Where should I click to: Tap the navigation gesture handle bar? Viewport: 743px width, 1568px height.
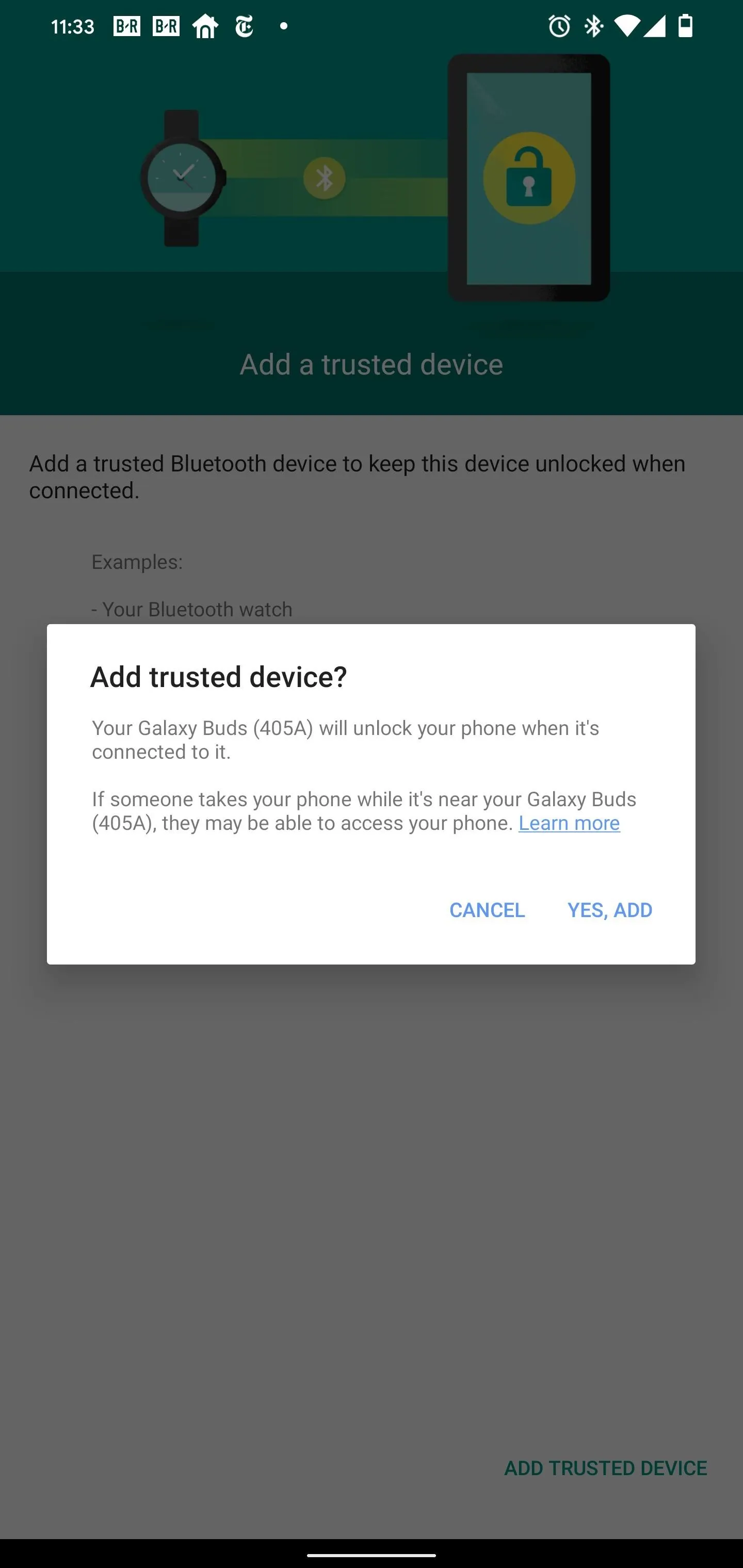point(372,1555)
